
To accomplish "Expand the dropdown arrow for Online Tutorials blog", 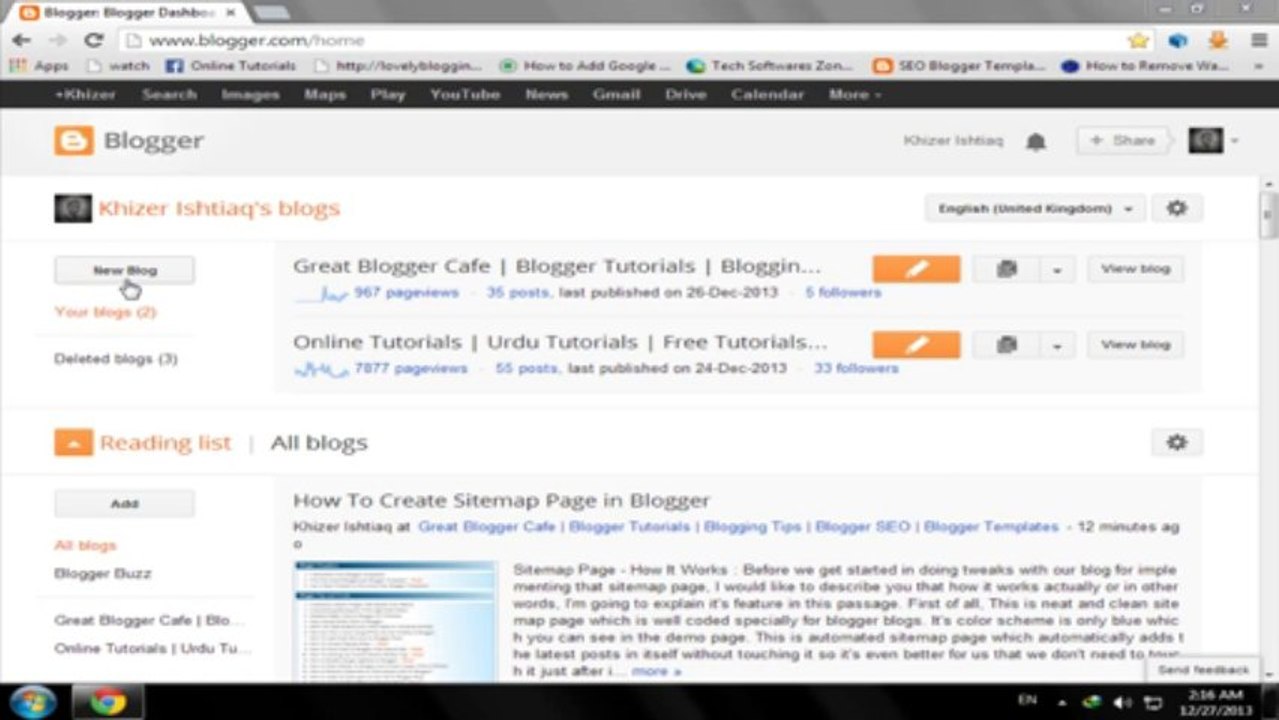I will pyautogui.click(x=1057, y=345).
